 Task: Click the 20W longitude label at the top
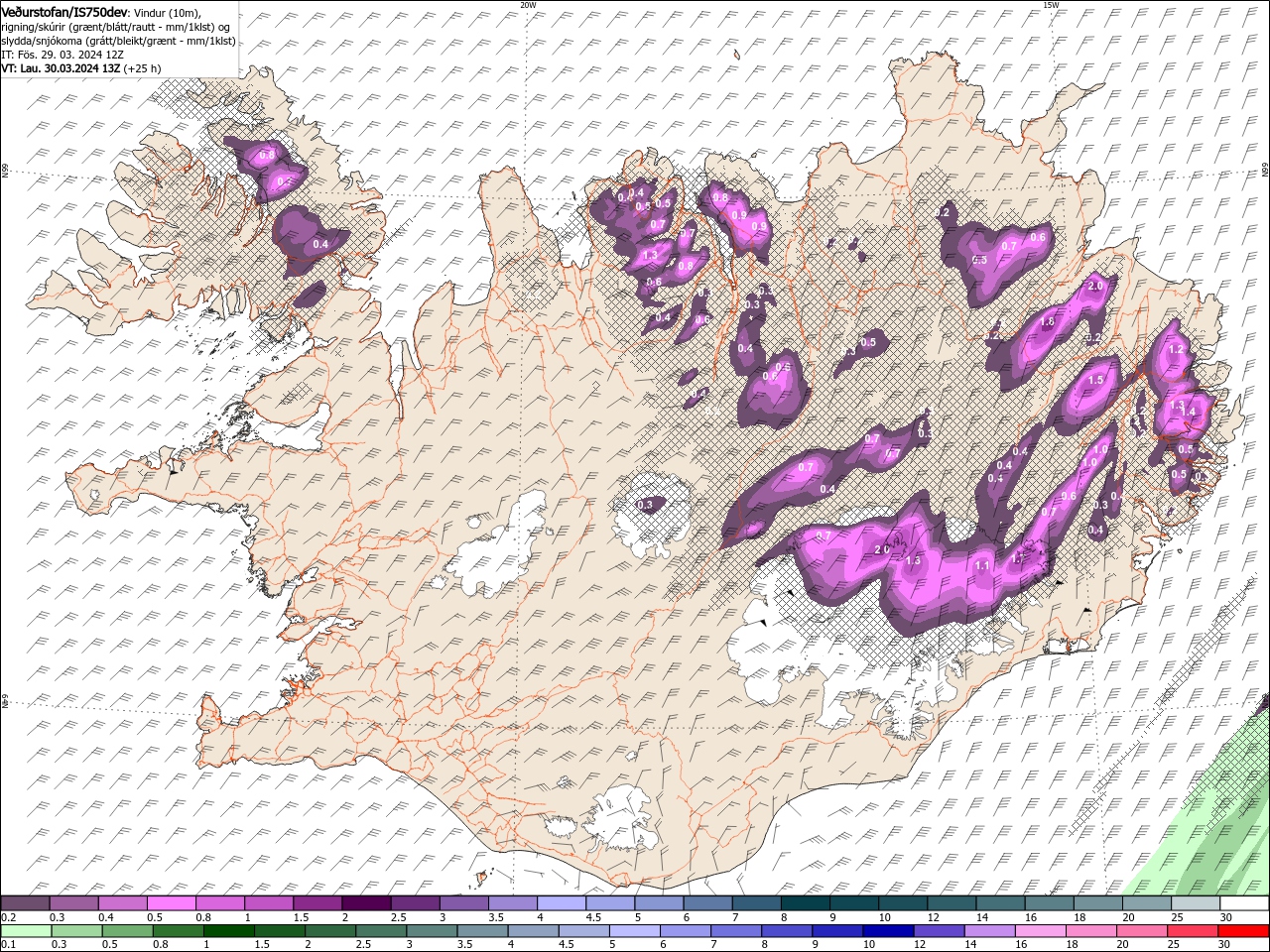pos(528,5)
